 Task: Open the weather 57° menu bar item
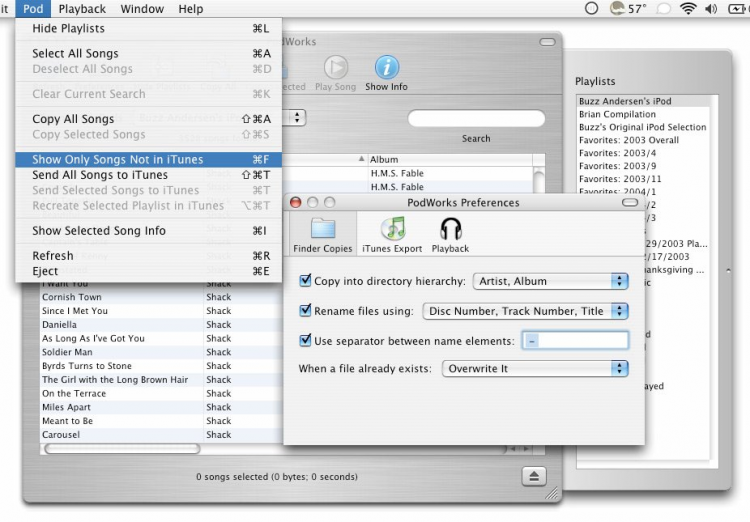pos(629,9)
